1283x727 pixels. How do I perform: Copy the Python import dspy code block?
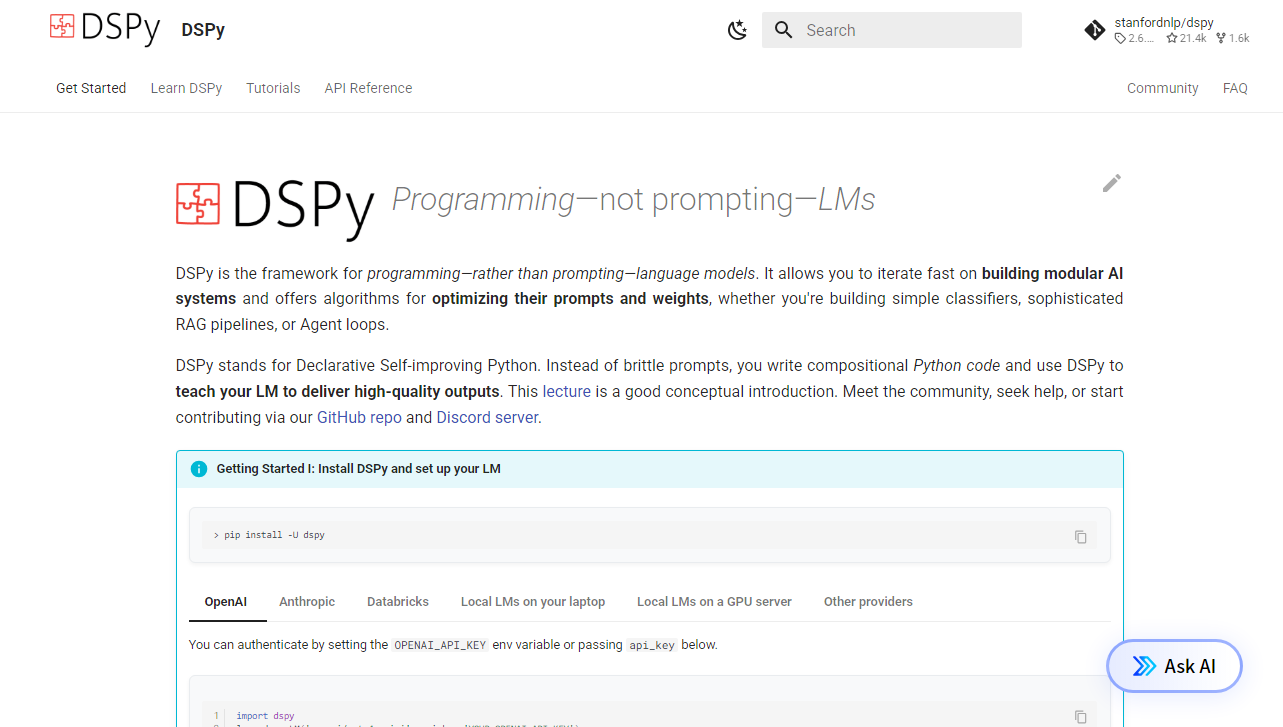coord(1081,716)
